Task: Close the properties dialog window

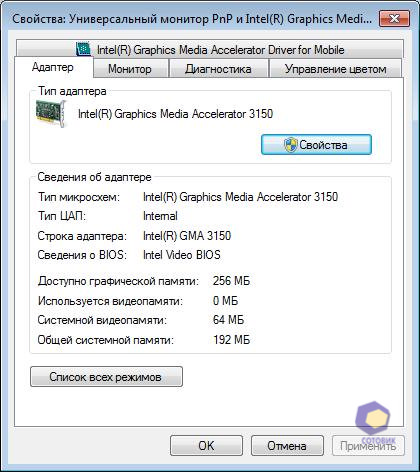Action: [x=394, y=19]
